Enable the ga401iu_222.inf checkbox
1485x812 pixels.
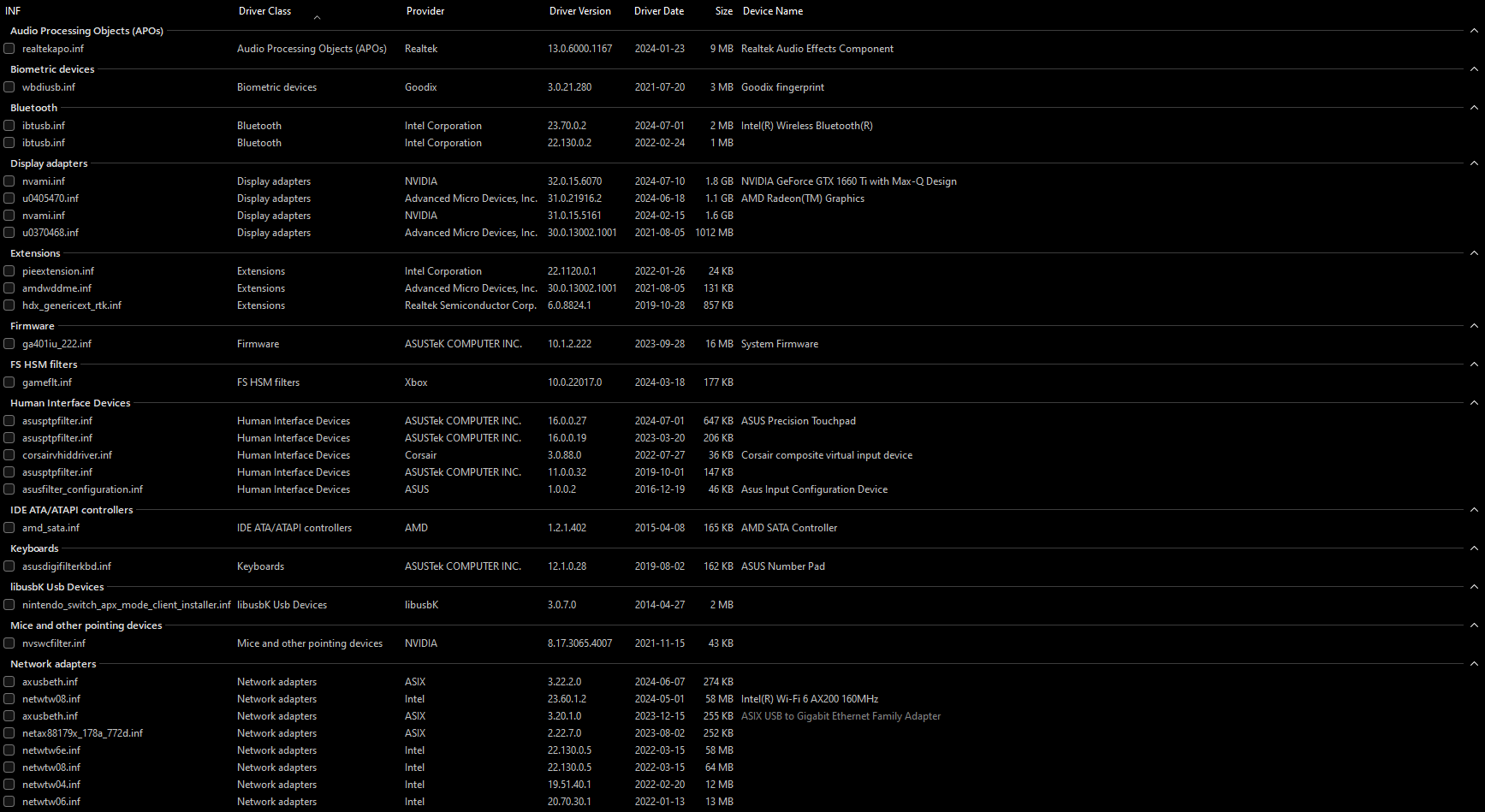(9, 344)
